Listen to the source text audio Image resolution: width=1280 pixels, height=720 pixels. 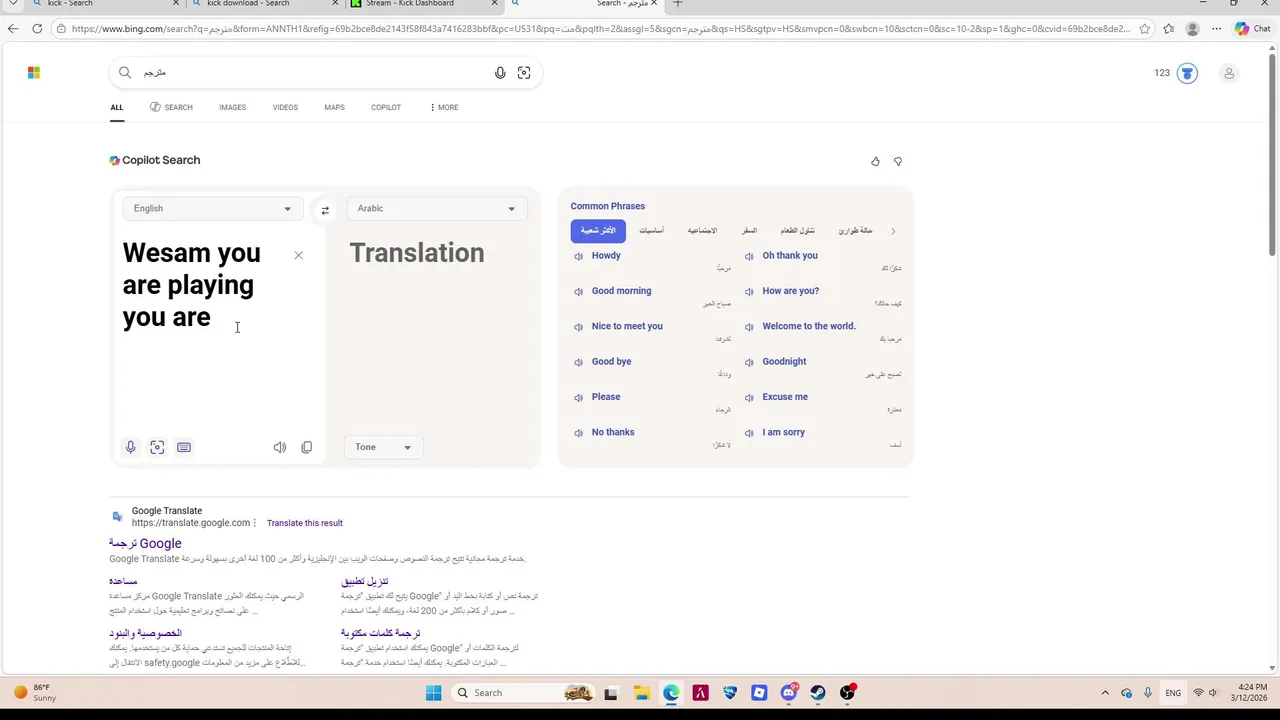click(280, 447)
